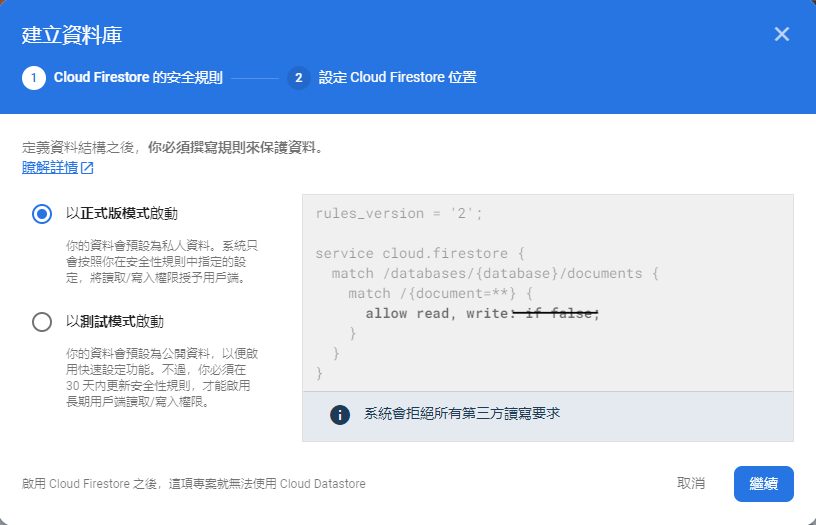Click the external link icon beside 瞭解詳情
The height and width of the screenshot is (525, 816).
click(x=87, y=168)
